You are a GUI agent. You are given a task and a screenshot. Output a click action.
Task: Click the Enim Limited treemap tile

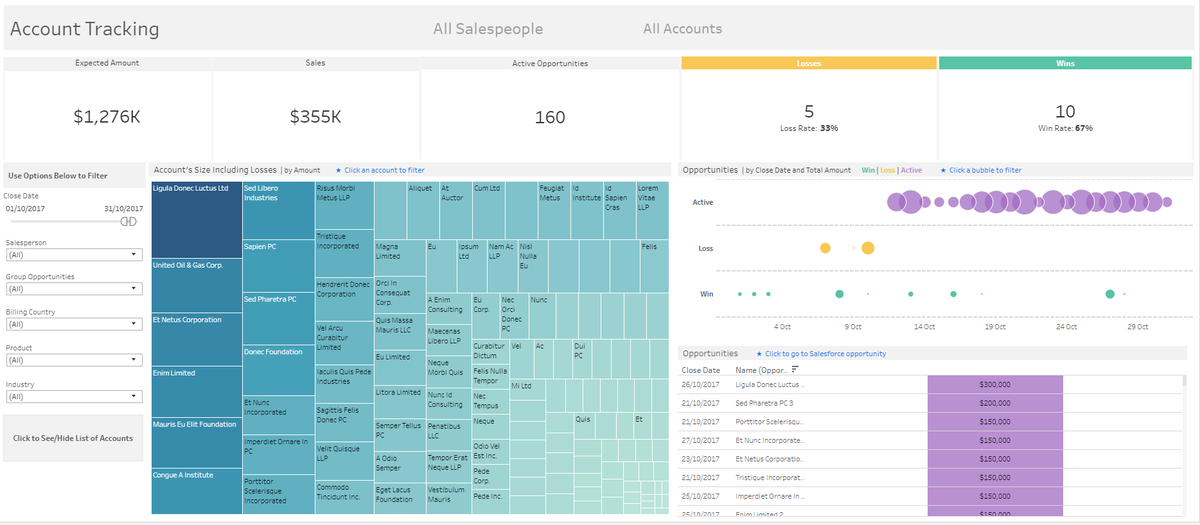point(196,392)
